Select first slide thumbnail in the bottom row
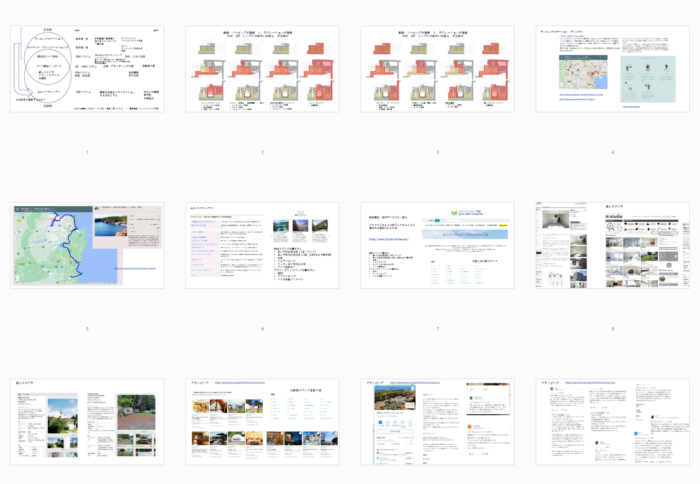 pos(87,421)
